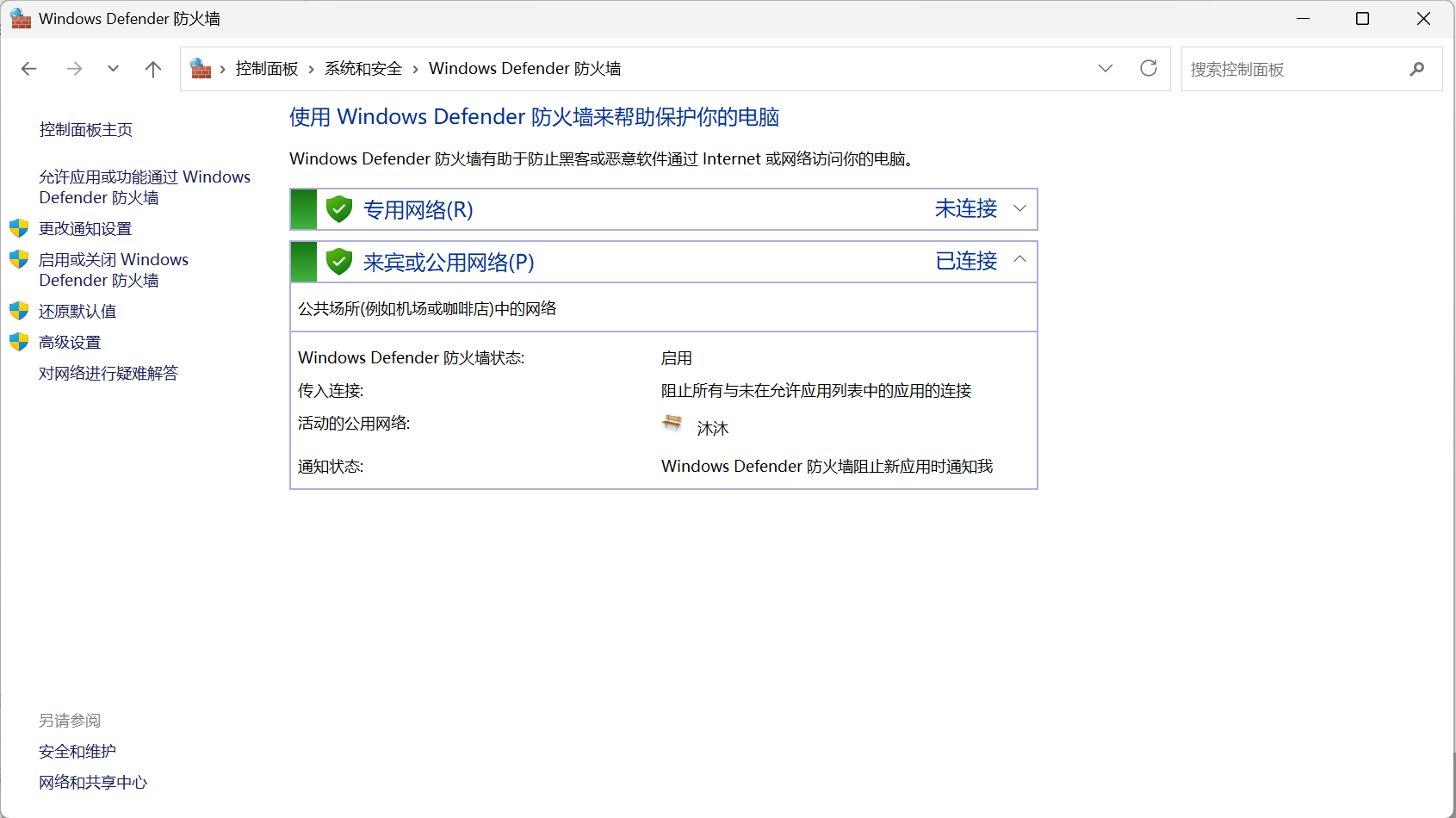Expand chevron after 系统和安全 breadcrumb
1456x818 pixels.
point(415,69)
